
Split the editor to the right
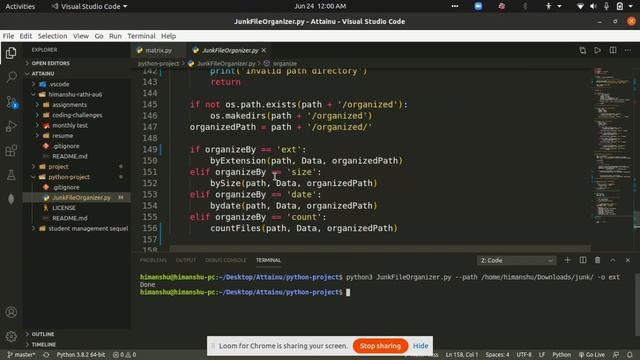(613, 50)
